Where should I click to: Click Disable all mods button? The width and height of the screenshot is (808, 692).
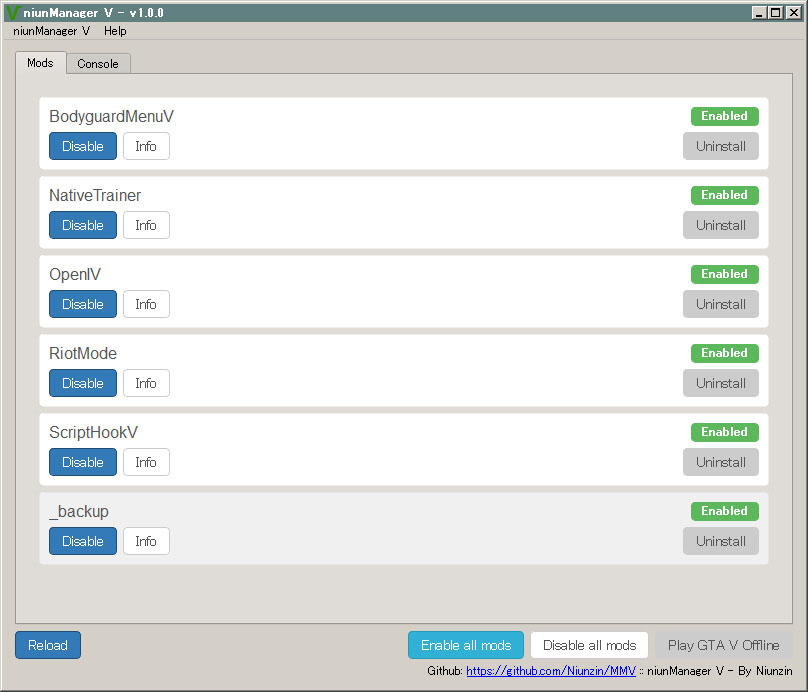point(590,645)
